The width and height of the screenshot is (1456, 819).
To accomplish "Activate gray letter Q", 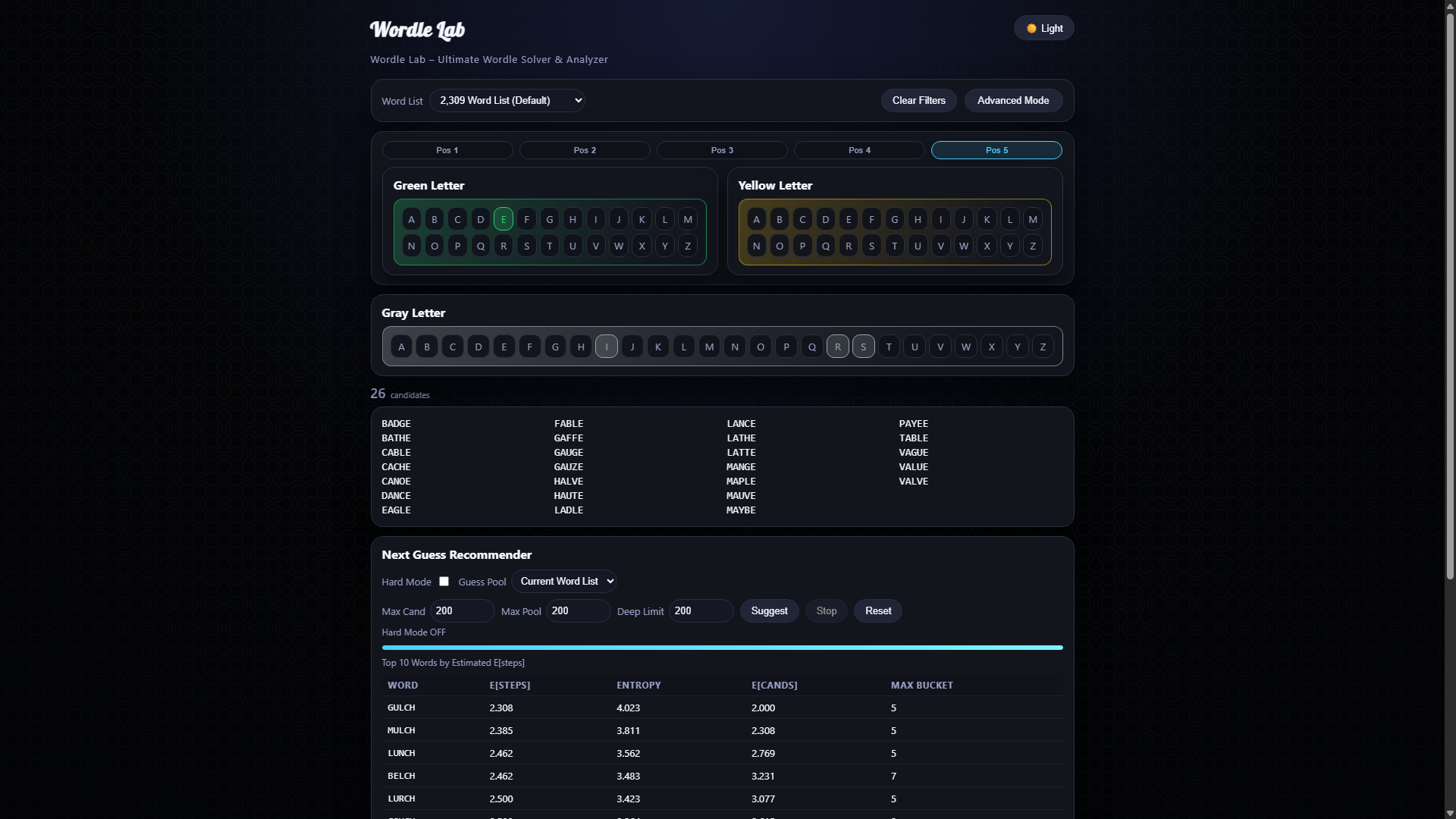I will coord(812,347).
